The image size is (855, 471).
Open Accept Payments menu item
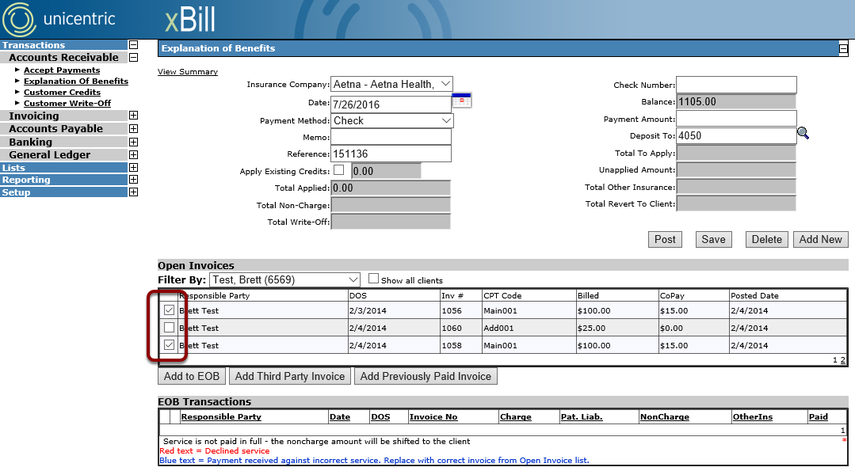(62, 70)
